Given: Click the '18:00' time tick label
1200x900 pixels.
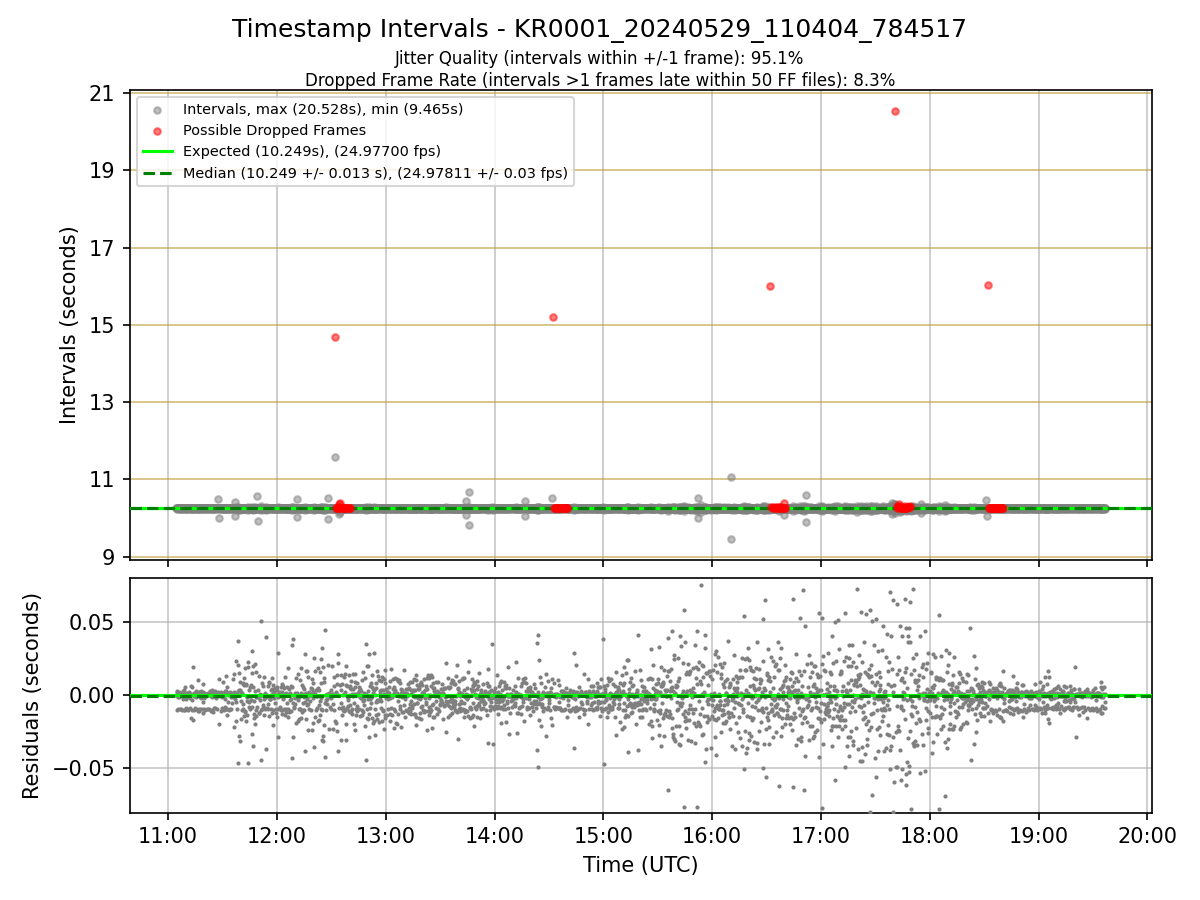Looking at the screenshot, I should (x=930, y=835).
